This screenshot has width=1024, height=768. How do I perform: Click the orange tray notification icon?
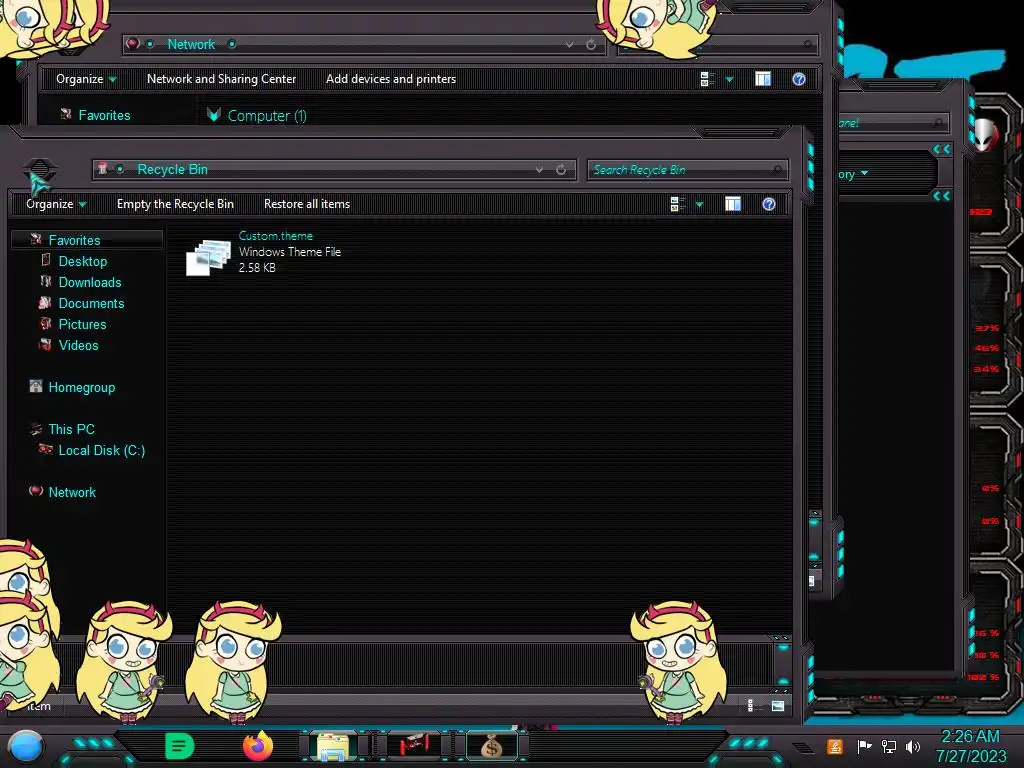835,746
